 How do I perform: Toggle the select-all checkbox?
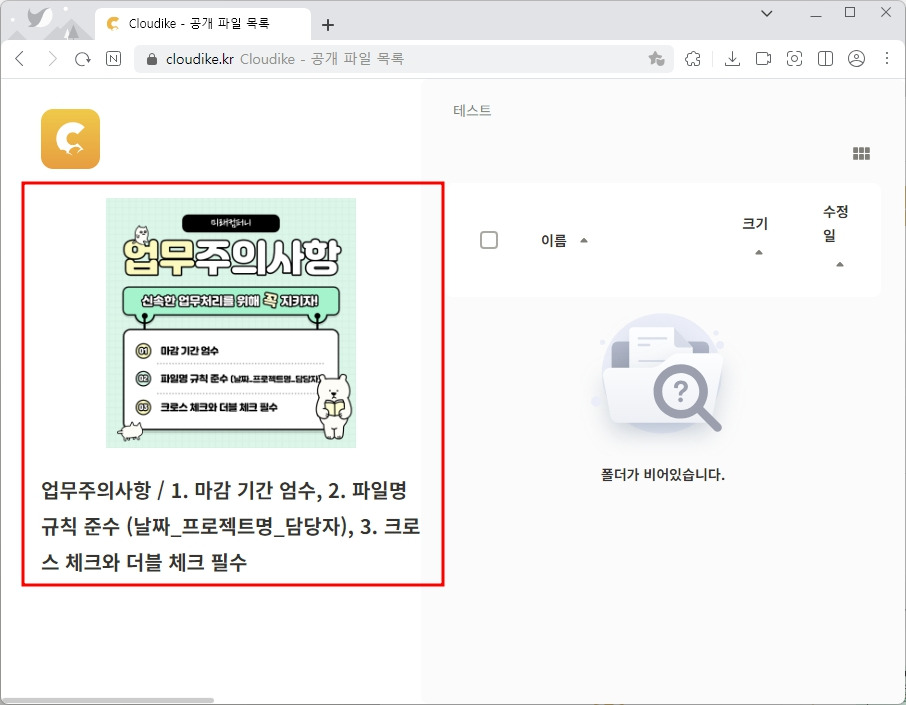tap(489, 240)
